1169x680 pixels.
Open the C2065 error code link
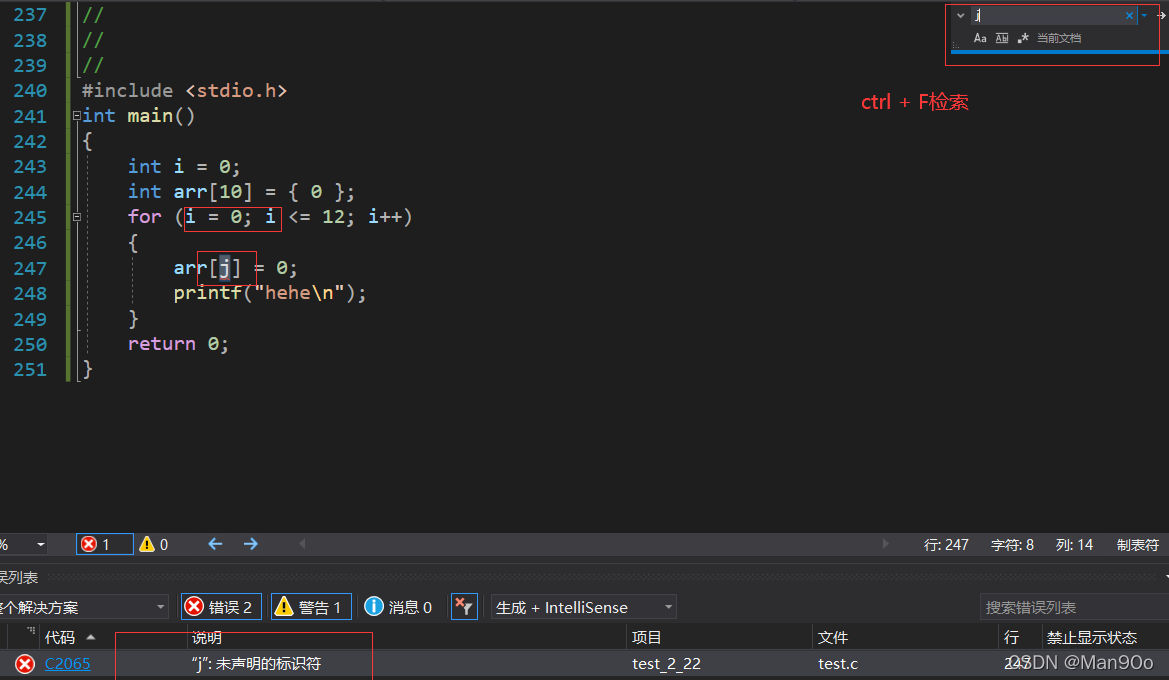pos(67,664)
